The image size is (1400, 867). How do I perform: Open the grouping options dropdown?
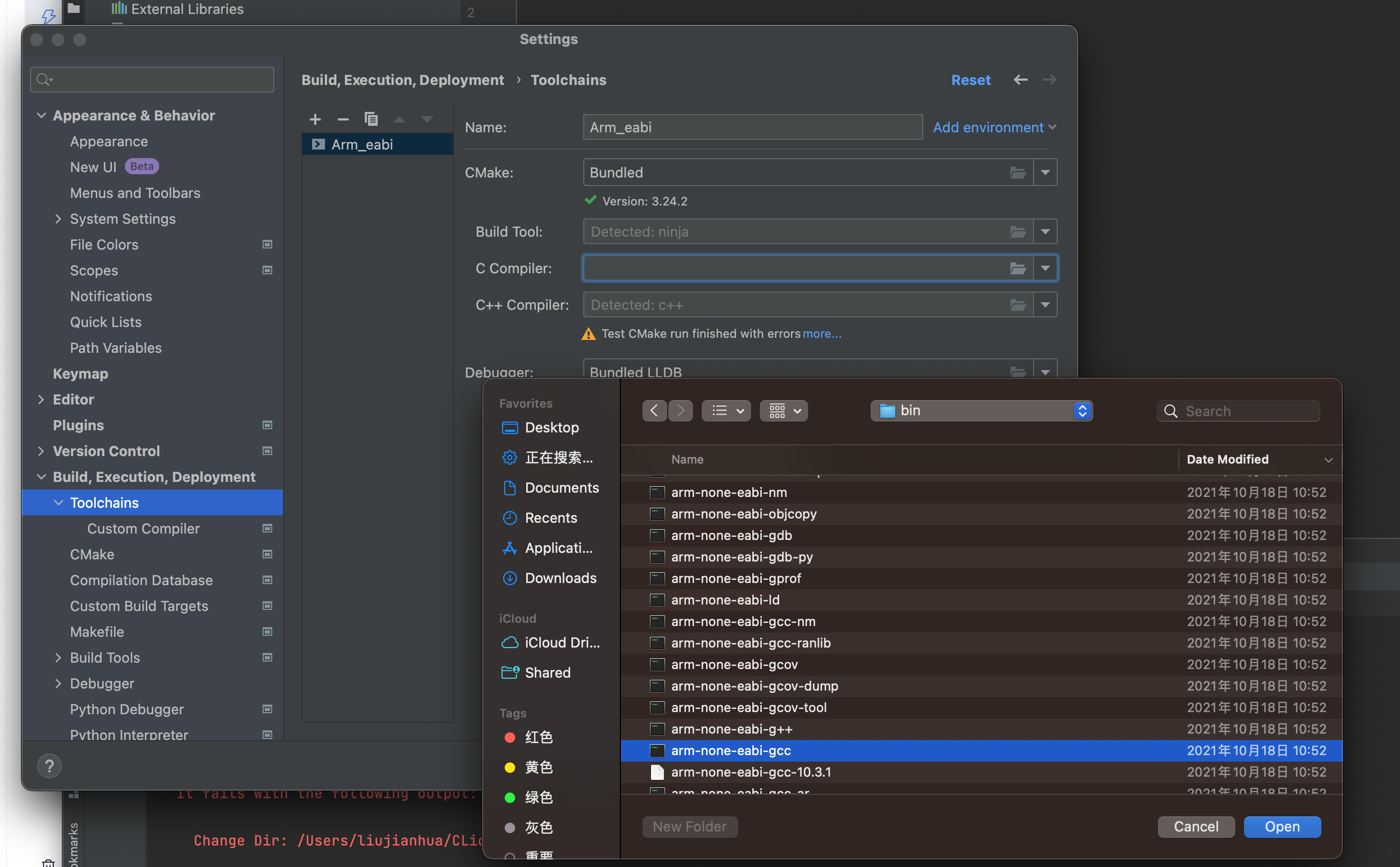click(x=784, y=410)
